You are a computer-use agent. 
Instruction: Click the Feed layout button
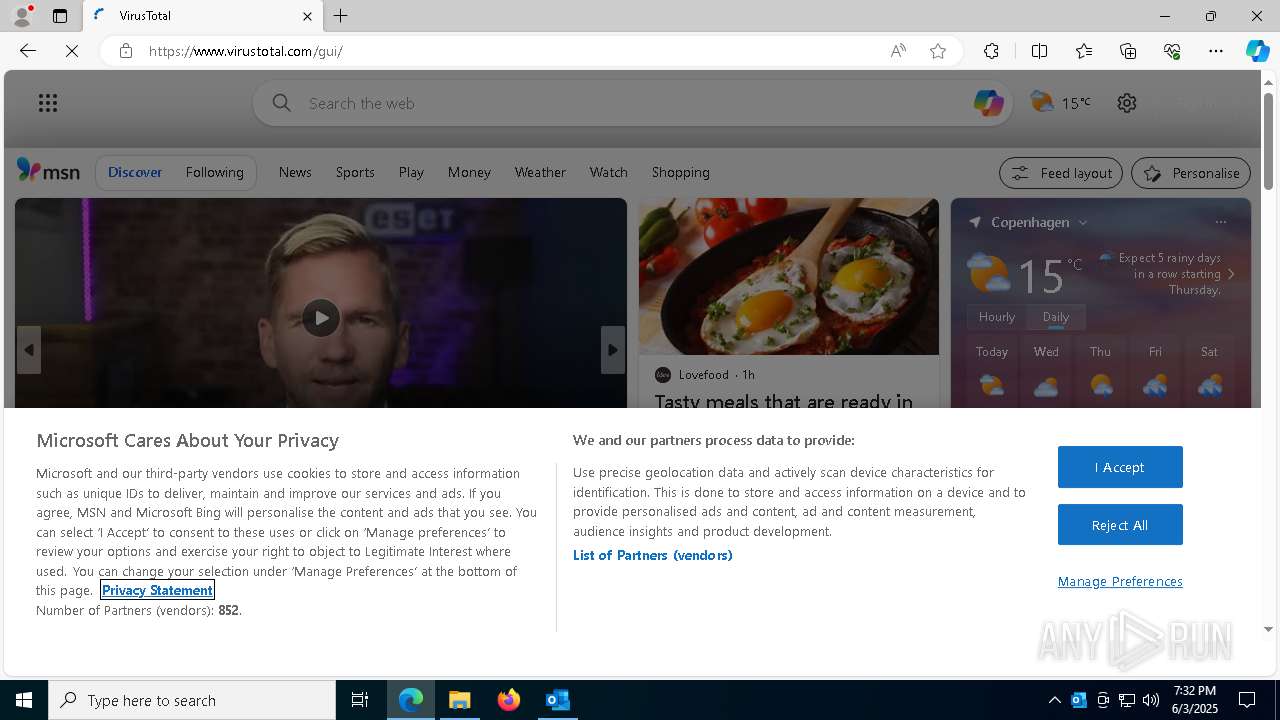(x=1061, y=173)
